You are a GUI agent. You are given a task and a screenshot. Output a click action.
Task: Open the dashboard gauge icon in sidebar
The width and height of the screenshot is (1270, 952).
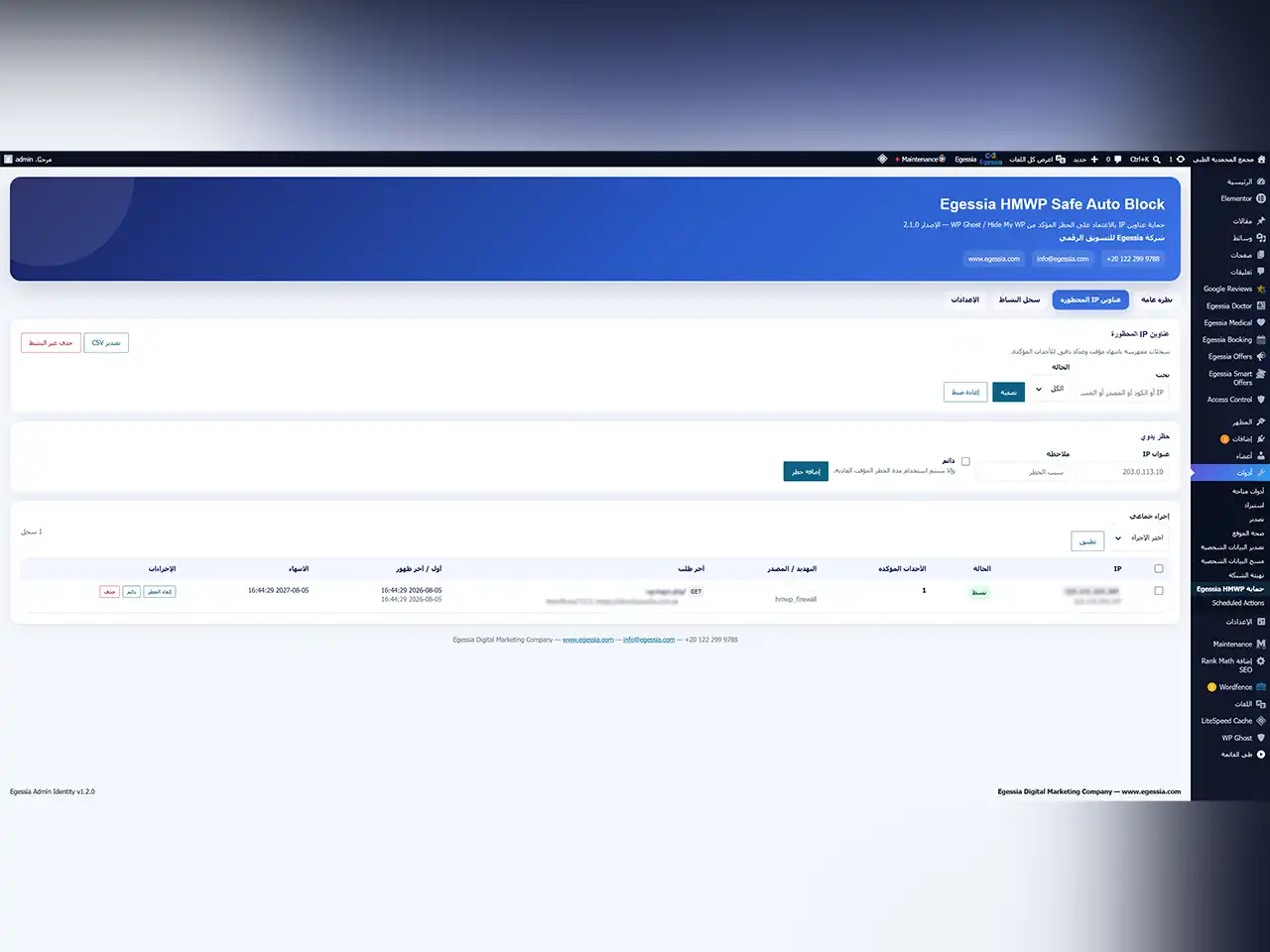[x=1261, y=181]
